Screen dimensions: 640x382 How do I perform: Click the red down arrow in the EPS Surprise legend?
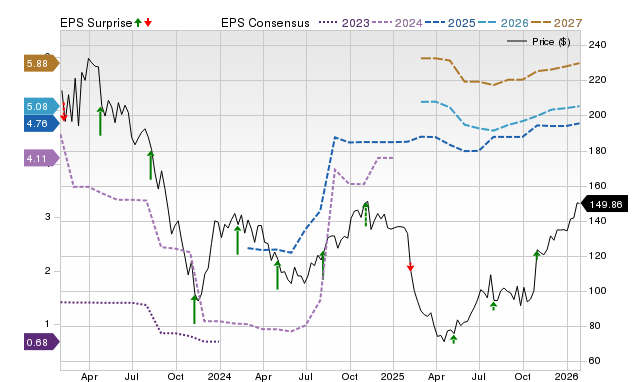(148, 22)
